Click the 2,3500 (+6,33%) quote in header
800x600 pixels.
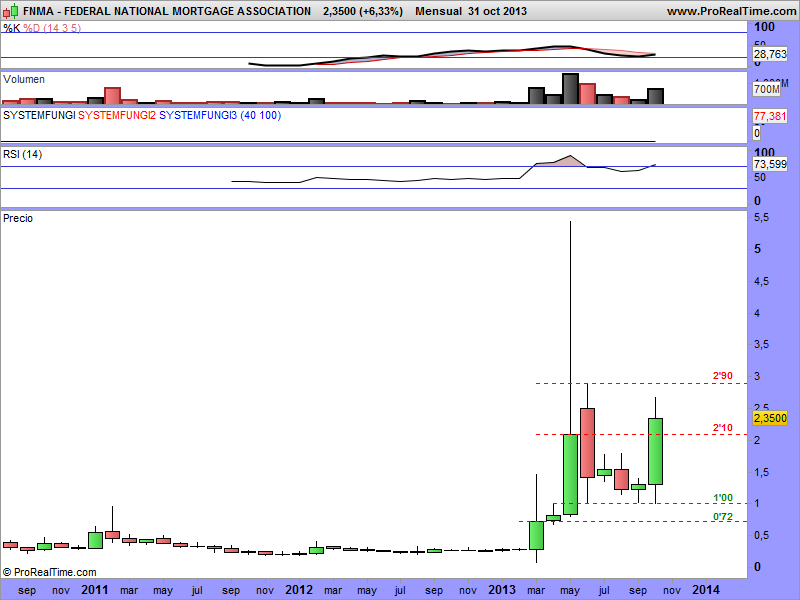coord(363,11)
